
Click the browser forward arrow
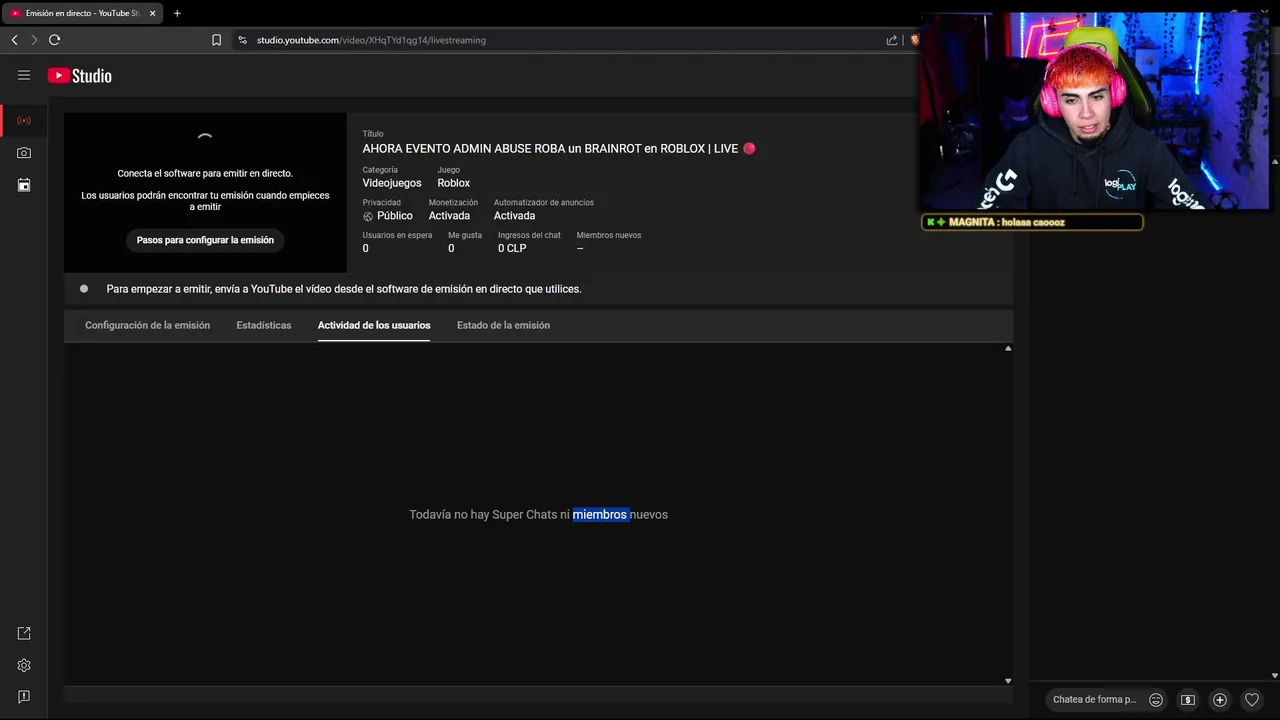coord(34,40)
